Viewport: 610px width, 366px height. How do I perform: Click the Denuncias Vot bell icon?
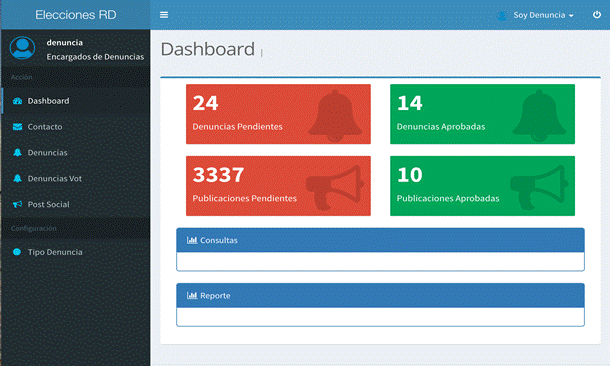click(18, 179)
